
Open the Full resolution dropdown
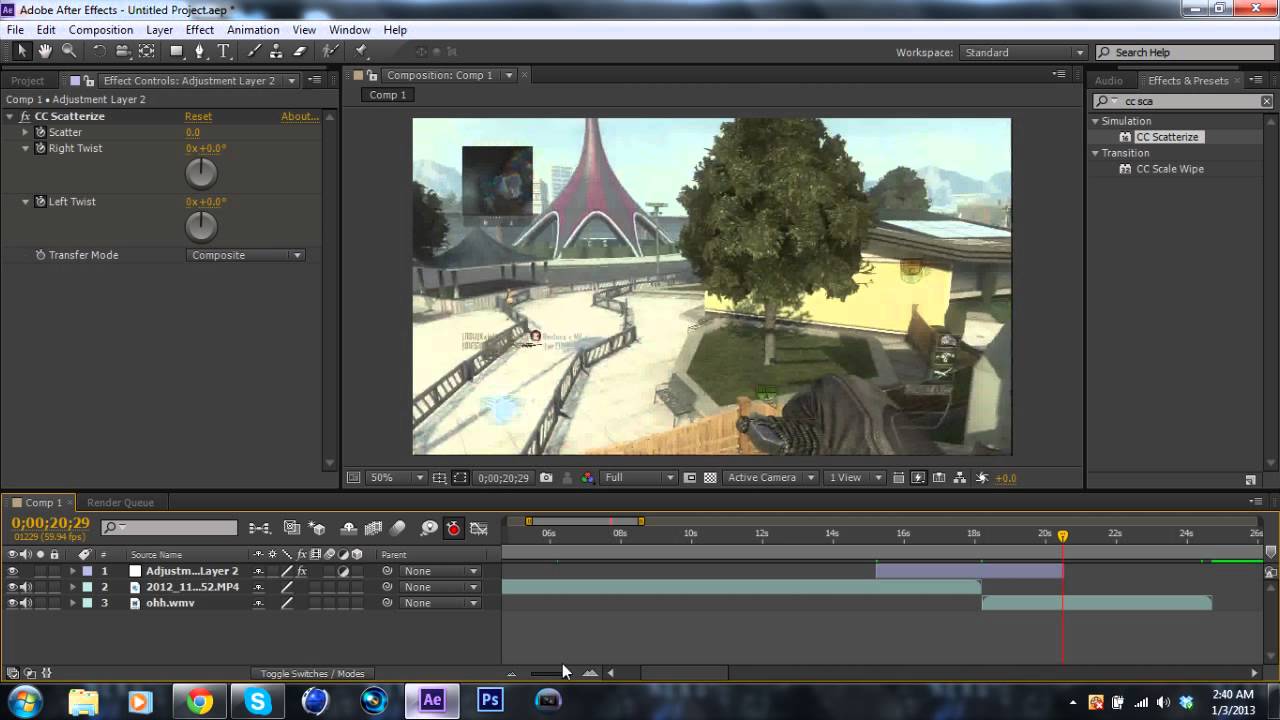pos(640,478)
